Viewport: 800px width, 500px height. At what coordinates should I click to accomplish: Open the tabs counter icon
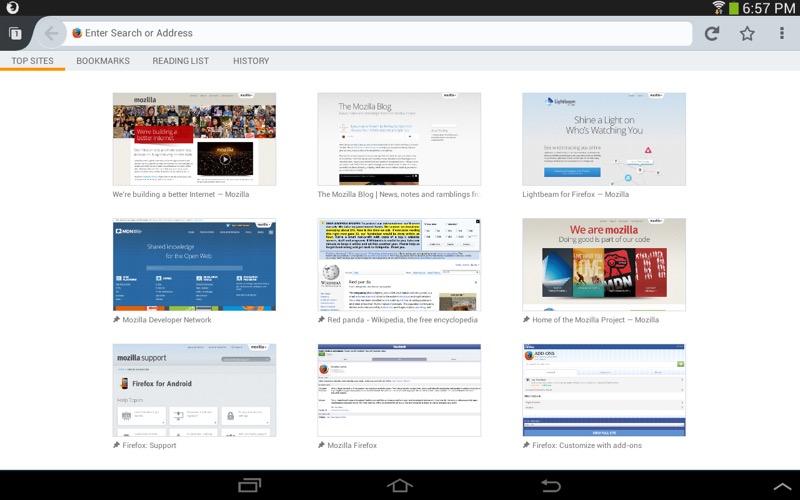pyautogui.click(x=15, y=33)
